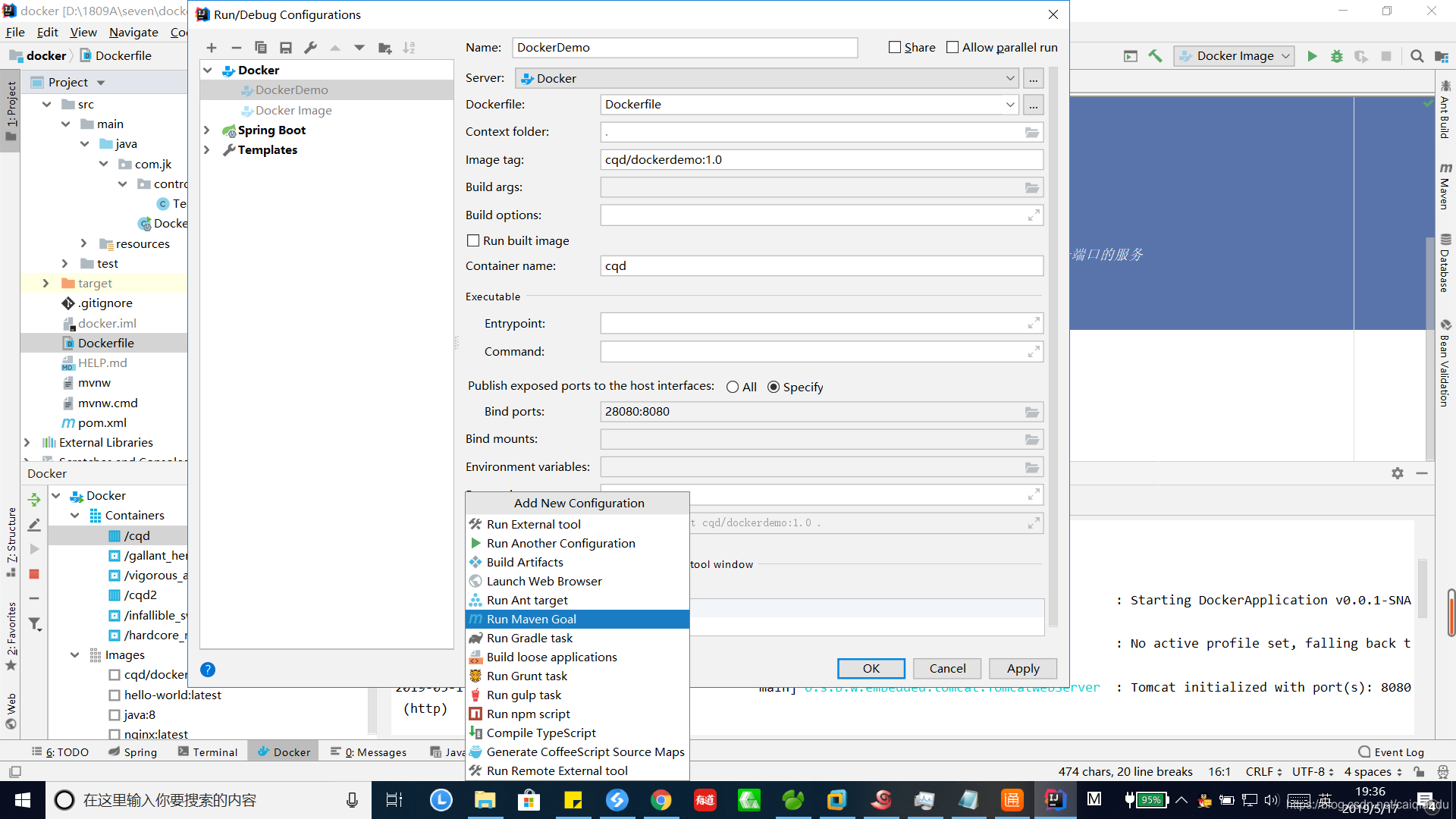Click the save configuration disk icon
Image resolution: width=1456 pixels, height=819 pixels.
coord(286,48)
